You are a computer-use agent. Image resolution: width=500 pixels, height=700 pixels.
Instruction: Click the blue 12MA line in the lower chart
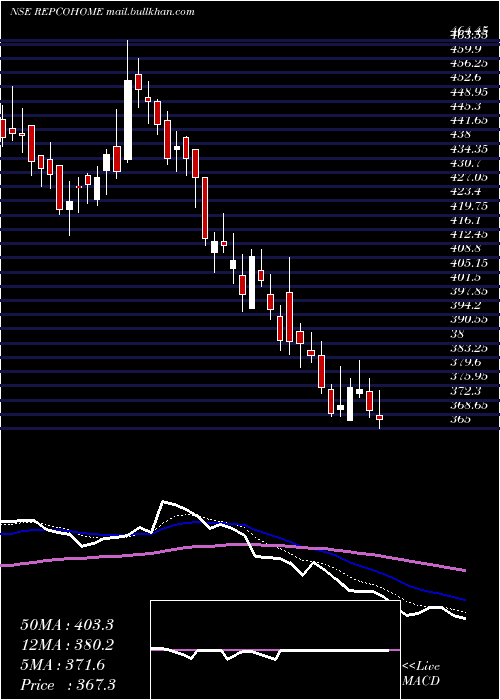click(232, 523)
